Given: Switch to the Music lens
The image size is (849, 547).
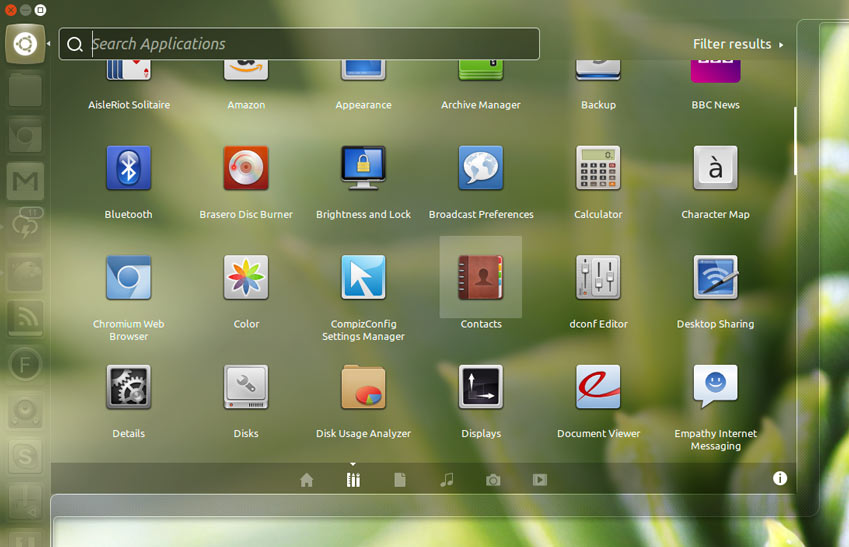Looking at the screenshot, I should [447, 480].
